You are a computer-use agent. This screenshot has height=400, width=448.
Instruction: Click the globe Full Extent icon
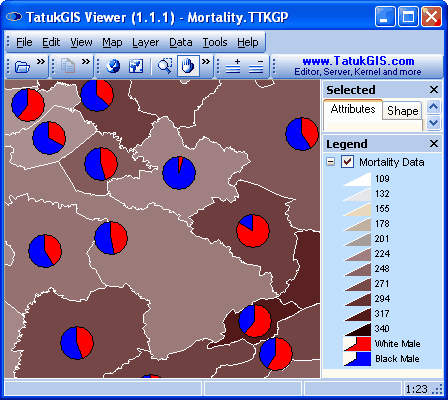[x=113, y=66]
